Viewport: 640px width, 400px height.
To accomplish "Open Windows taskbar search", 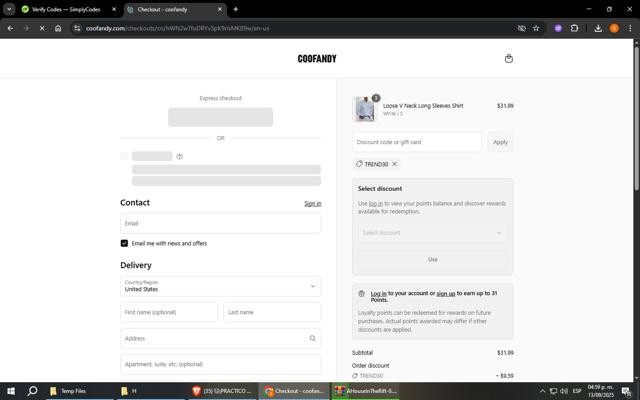I will 32,391.
